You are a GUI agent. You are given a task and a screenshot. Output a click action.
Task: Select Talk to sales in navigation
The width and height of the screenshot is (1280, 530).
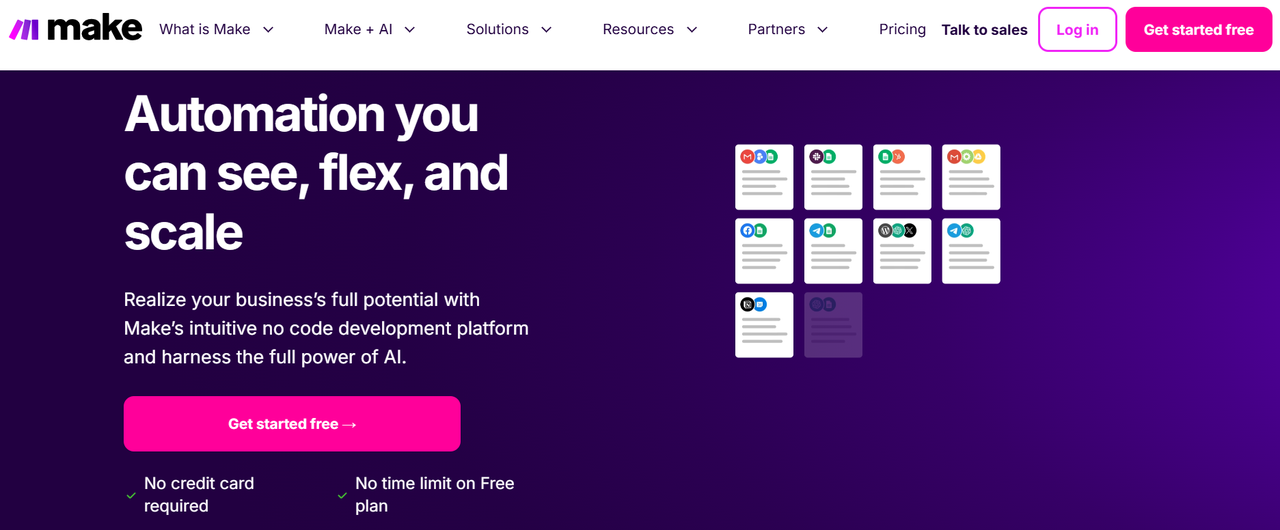coord(984,30)
